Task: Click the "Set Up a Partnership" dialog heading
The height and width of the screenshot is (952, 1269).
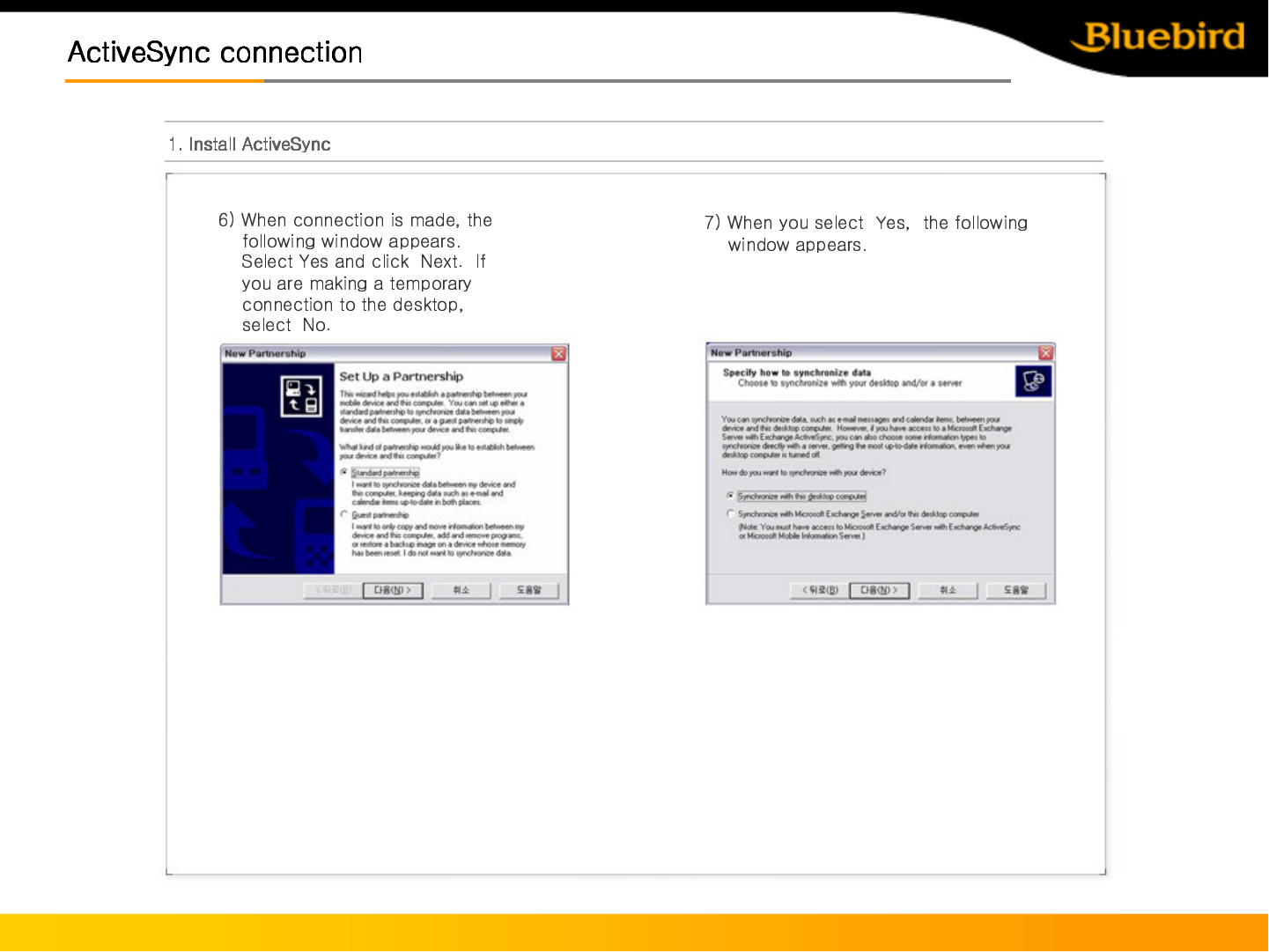Action: coord(402,376)
